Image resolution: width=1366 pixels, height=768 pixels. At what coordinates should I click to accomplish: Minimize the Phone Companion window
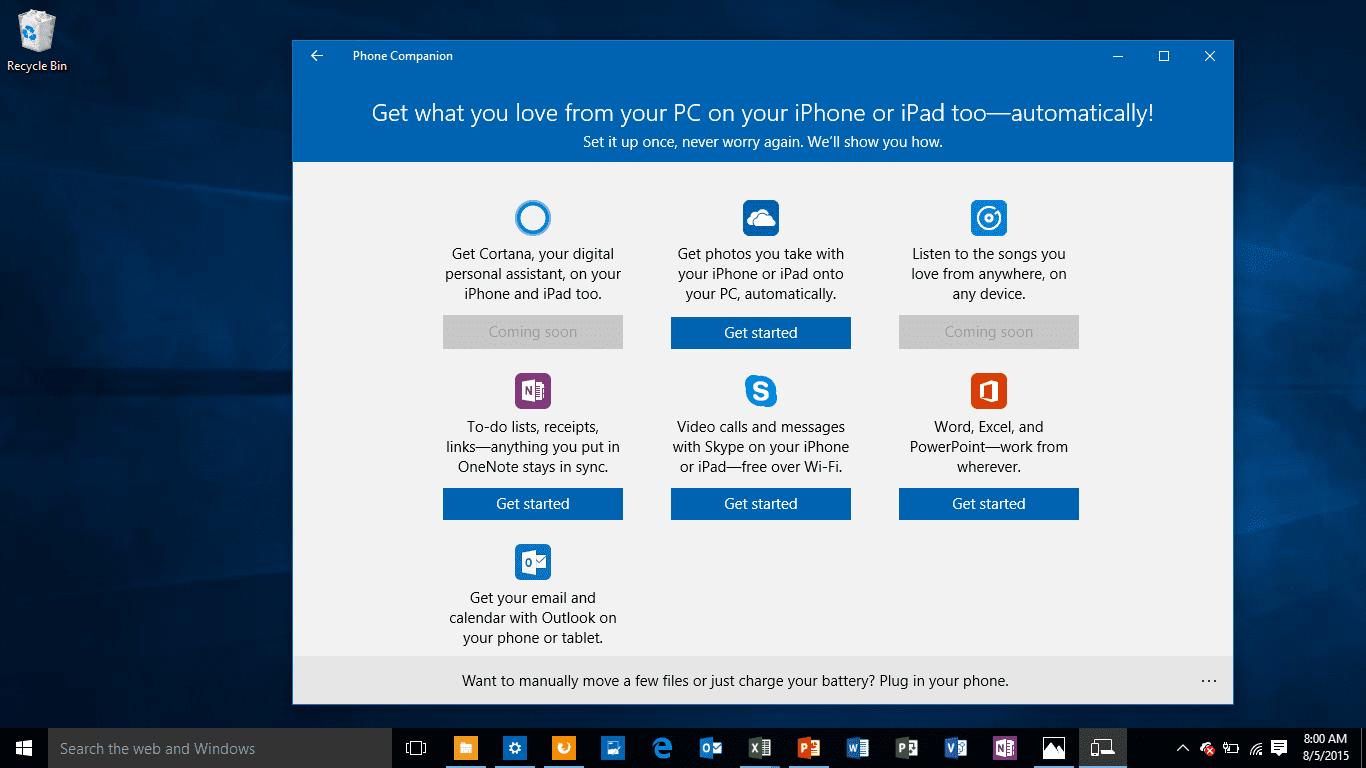[x=1118, y=56]
